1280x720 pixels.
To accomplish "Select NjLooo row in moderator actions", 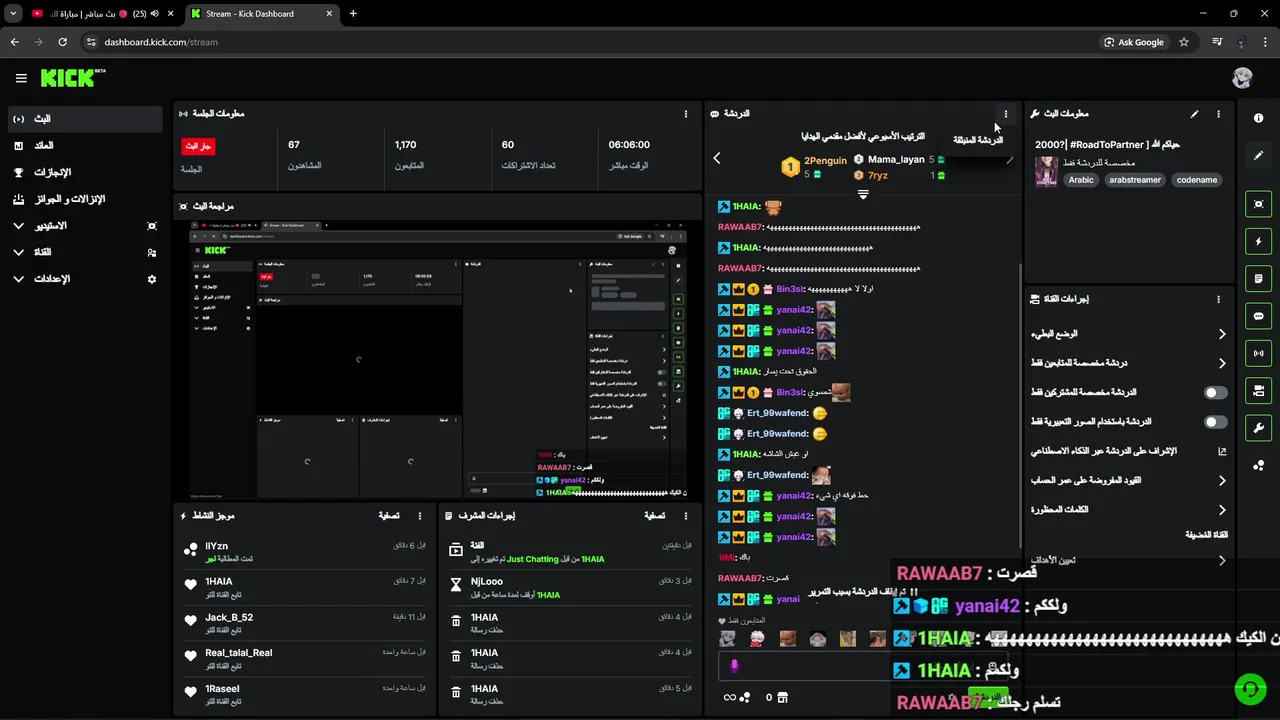I will coord(571,587).
